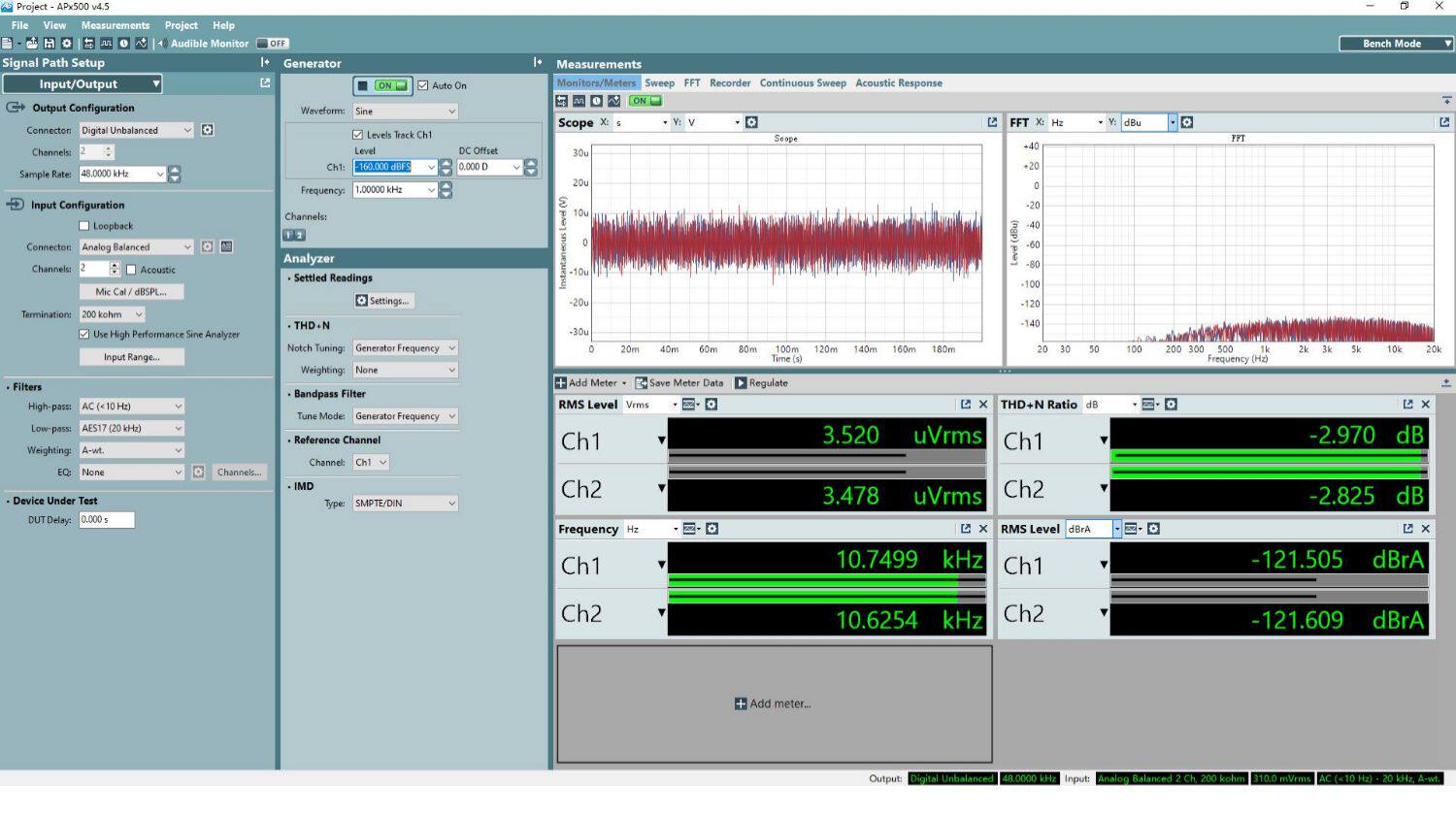Click the Input Range button
The image size is (1456, 814).
click(x=131, y=357)
